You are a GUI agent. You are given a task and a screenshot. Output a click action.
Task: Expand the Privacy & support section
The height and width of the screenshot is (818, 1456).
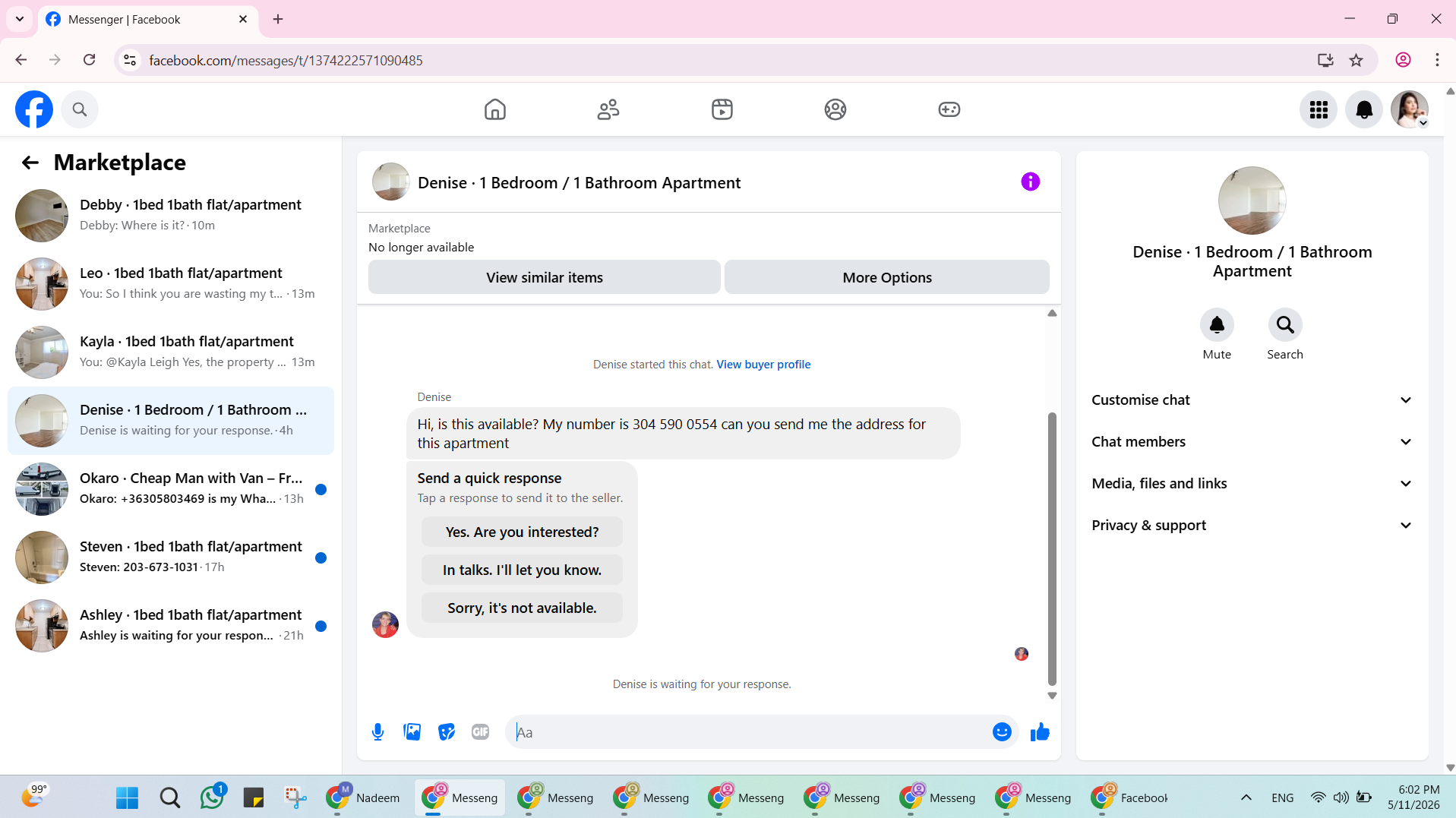tap(1252, 526)
